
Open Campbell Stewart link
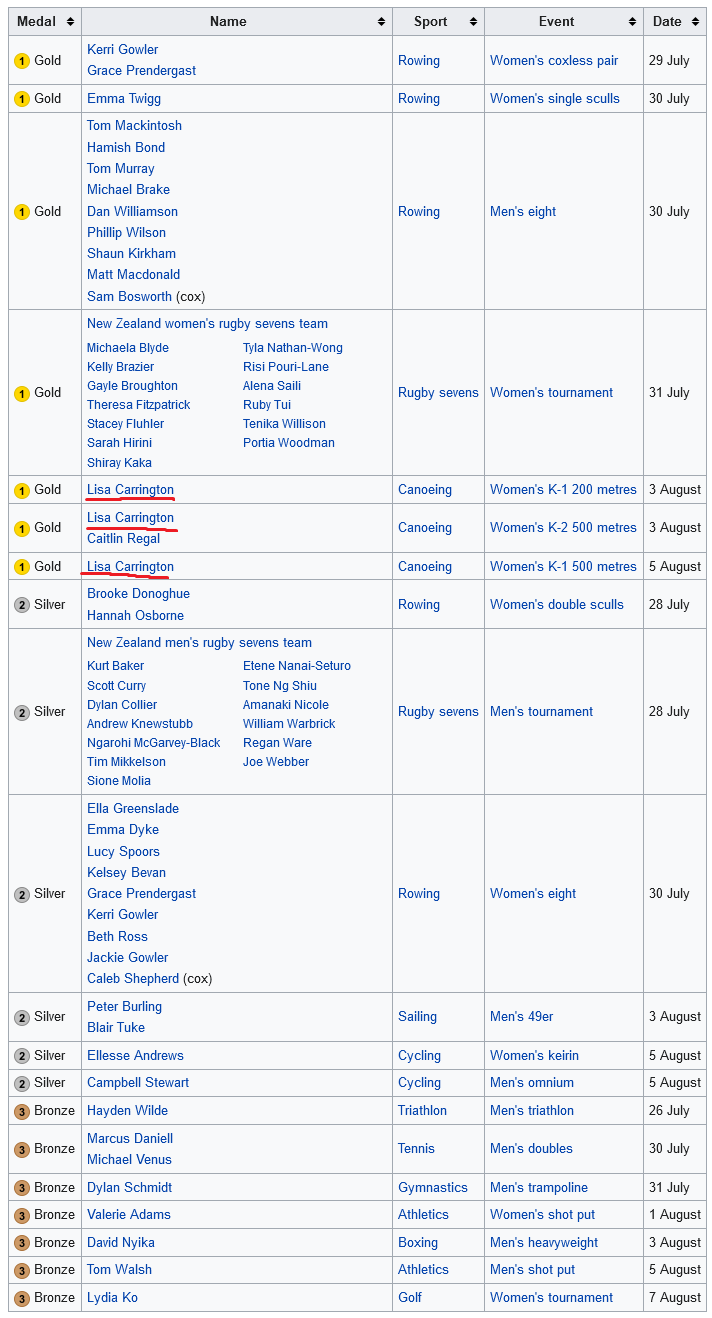click(138, 1082)
